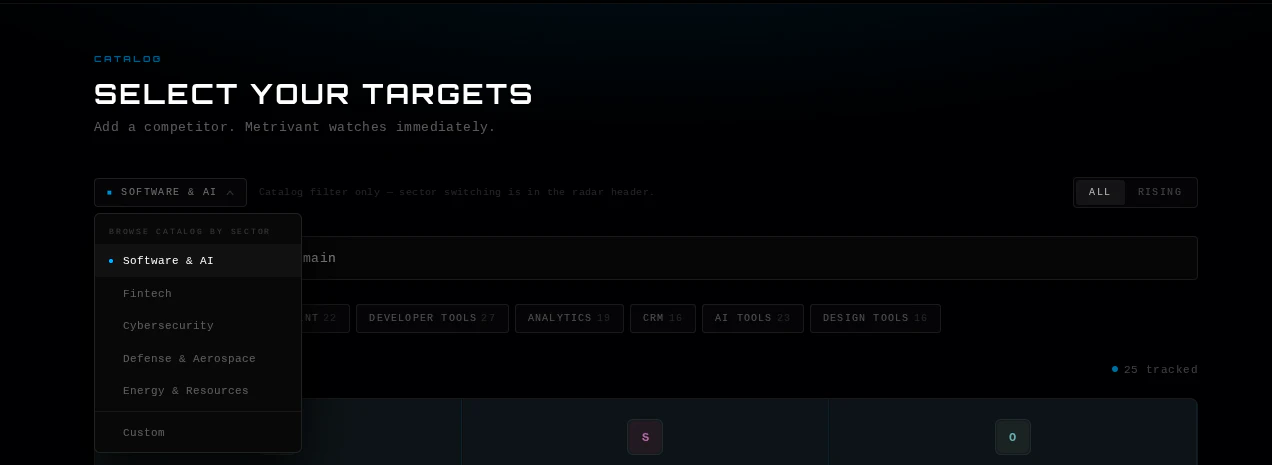Toggle the ALL filter
Viewport: 1272px width, 465px height.
point(1100,192)
